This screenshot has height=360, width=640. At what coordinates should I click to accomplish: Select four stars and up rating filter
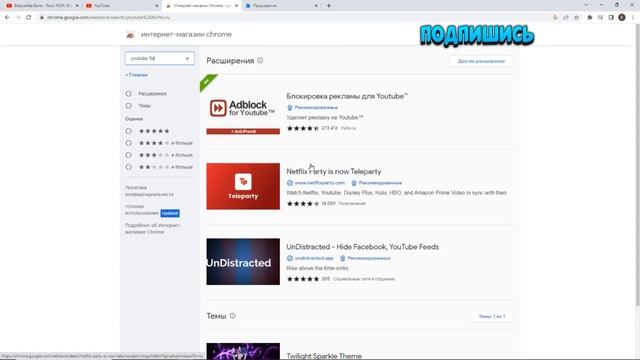(x=129, y=143)
